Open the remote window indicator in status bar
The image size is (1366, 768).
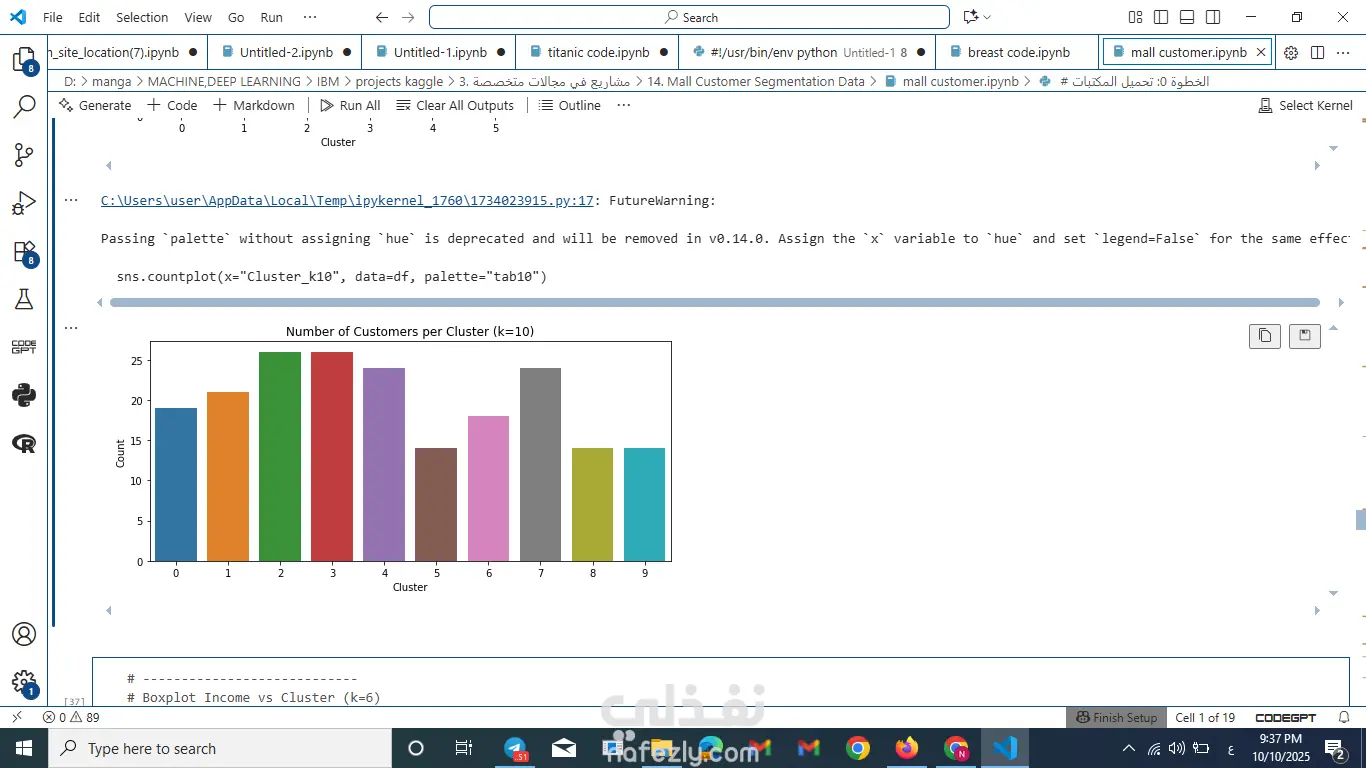pos(16,717)
